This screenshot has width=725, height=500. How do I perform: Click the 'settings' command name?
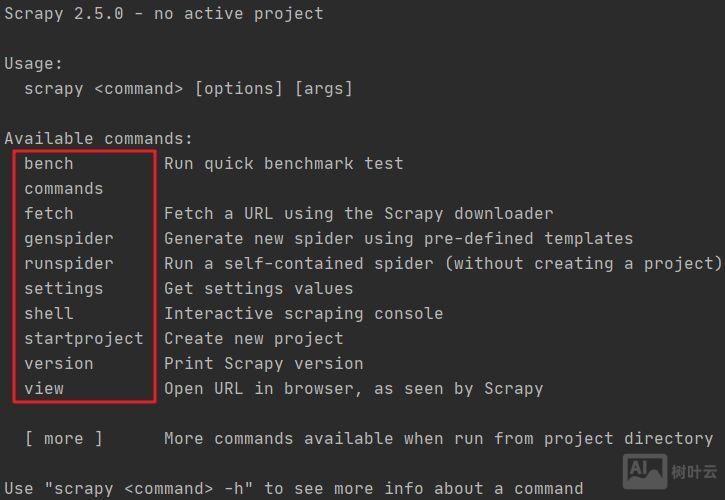click(x=64, y=289)
